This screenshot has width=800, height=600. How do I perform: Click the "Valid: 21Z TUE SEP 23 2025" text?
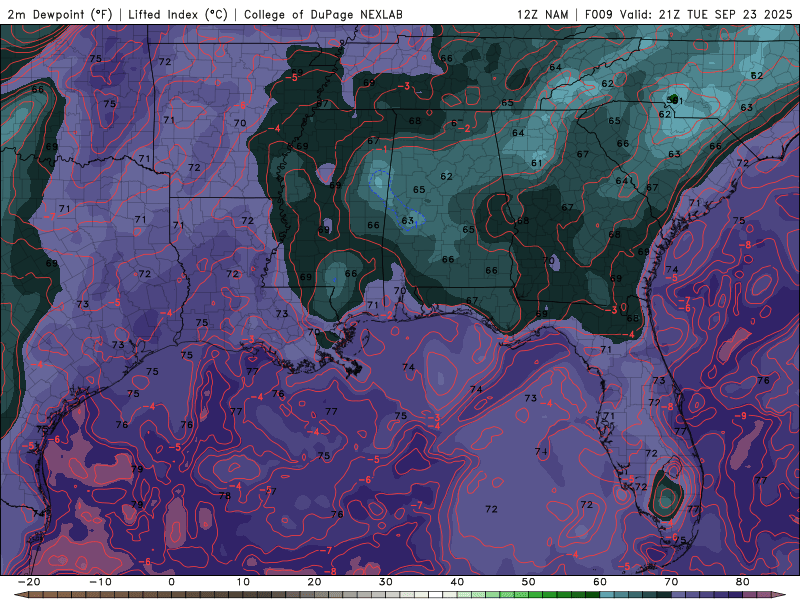click(706, 14)
